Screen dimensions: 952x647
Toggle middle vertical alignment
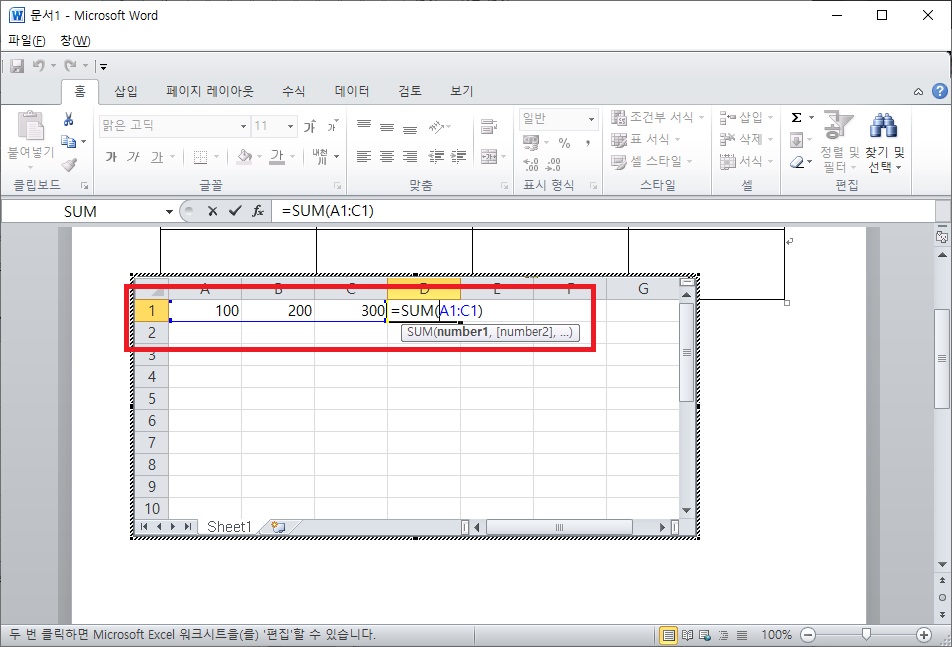tap(387, 126)
